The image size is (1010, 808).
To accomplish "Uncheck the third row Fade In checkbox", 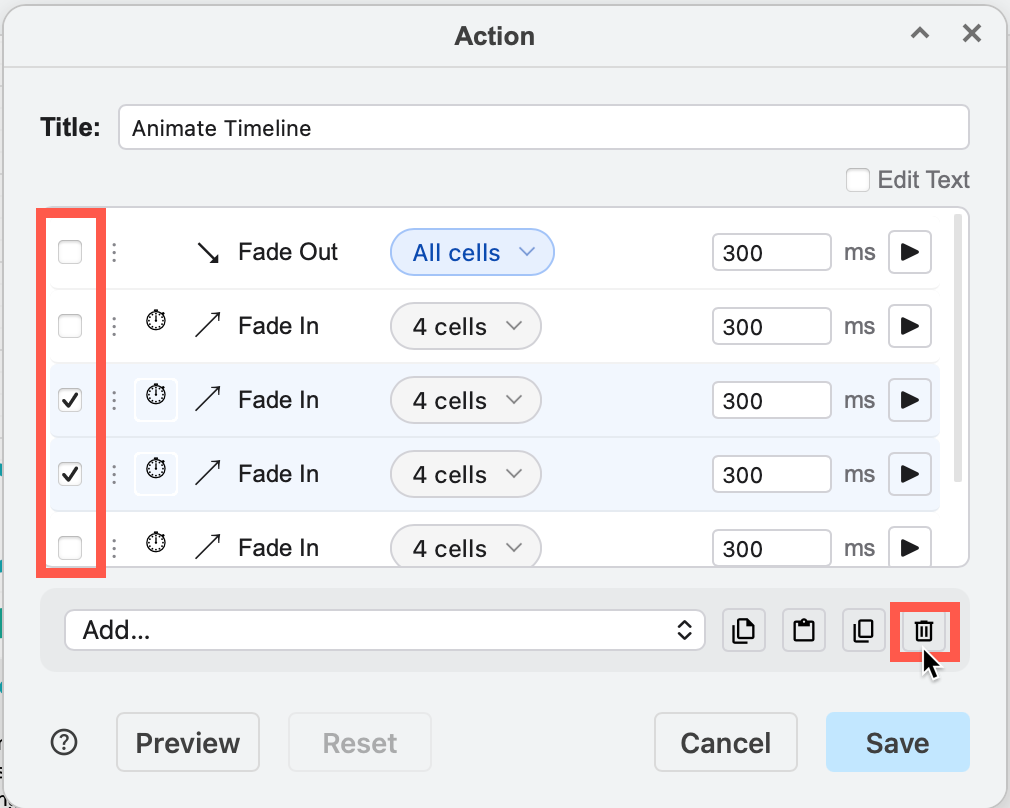I will 70,400.
